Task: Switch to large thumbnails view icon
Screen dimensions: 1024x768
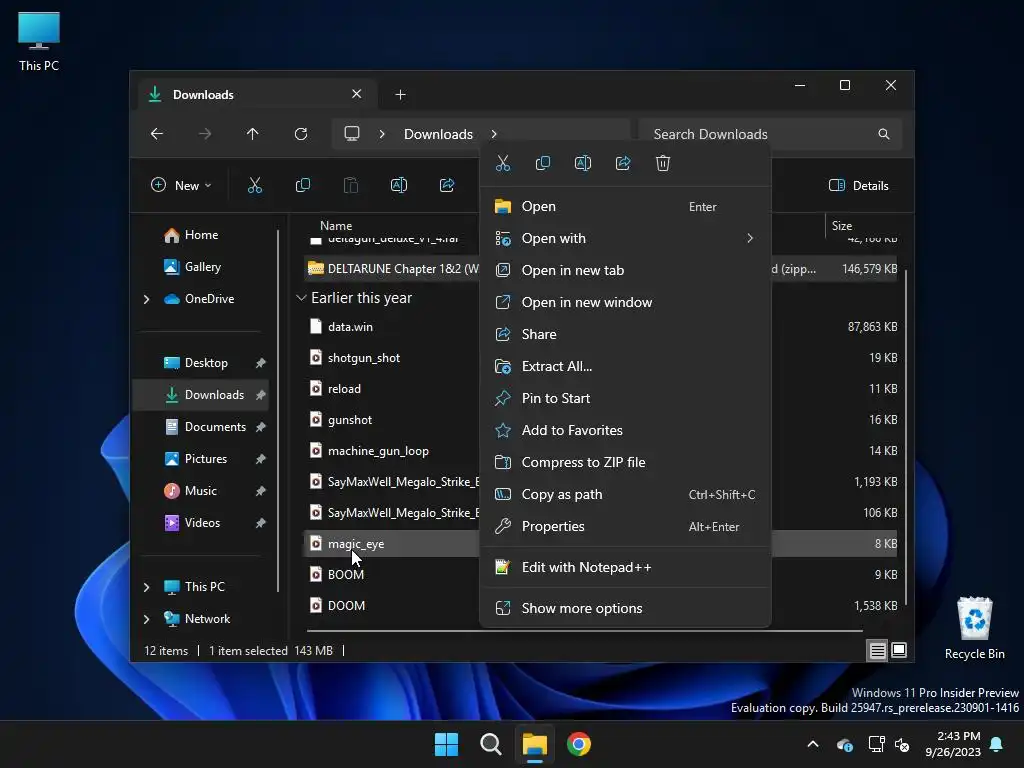Action: click(x=899, y=650)
